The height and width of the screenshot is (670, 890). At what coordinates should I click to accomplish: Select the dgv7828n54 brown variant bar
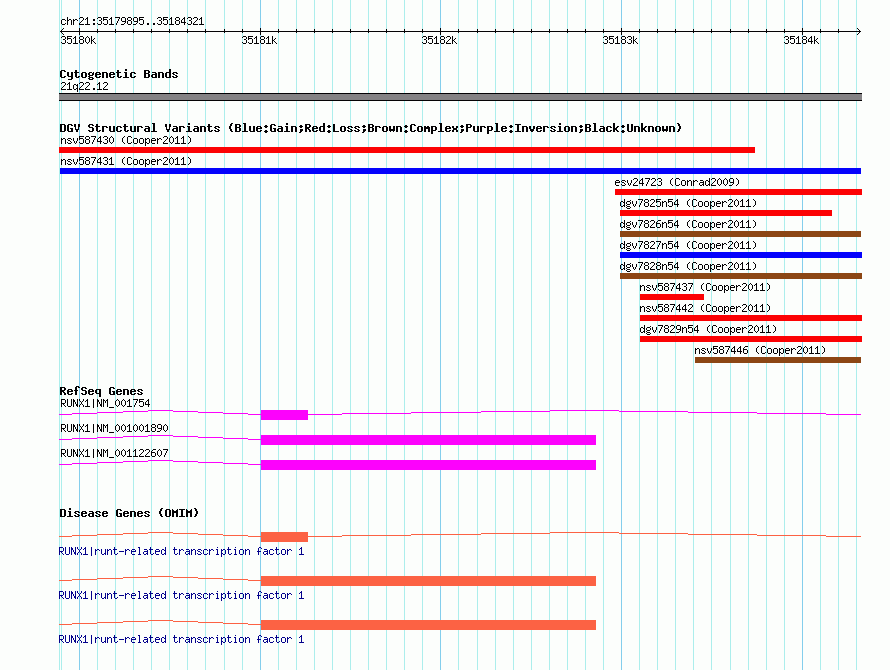(741, 276)
